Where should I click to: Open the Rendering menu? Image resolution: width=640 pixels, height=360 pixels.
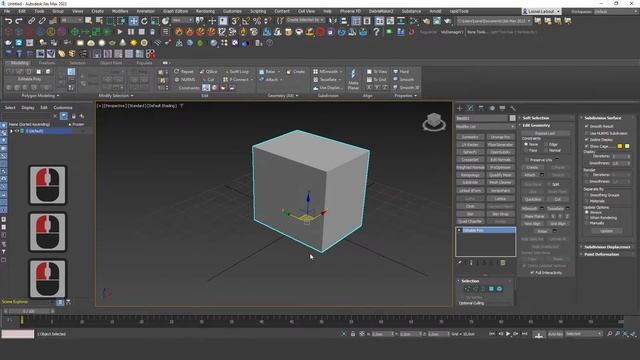(205, 11)
